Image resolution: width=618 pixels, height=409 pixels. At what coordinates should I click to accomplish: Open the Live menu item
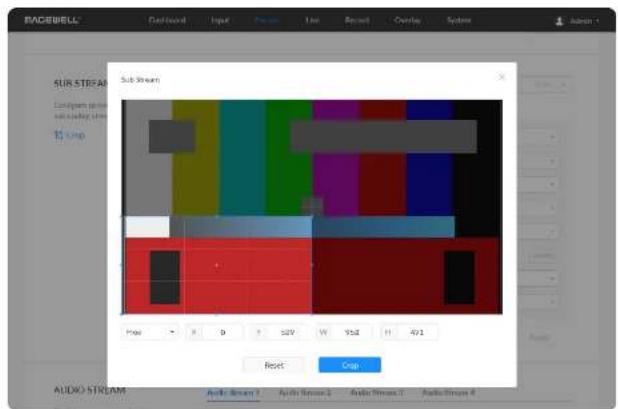312,20
